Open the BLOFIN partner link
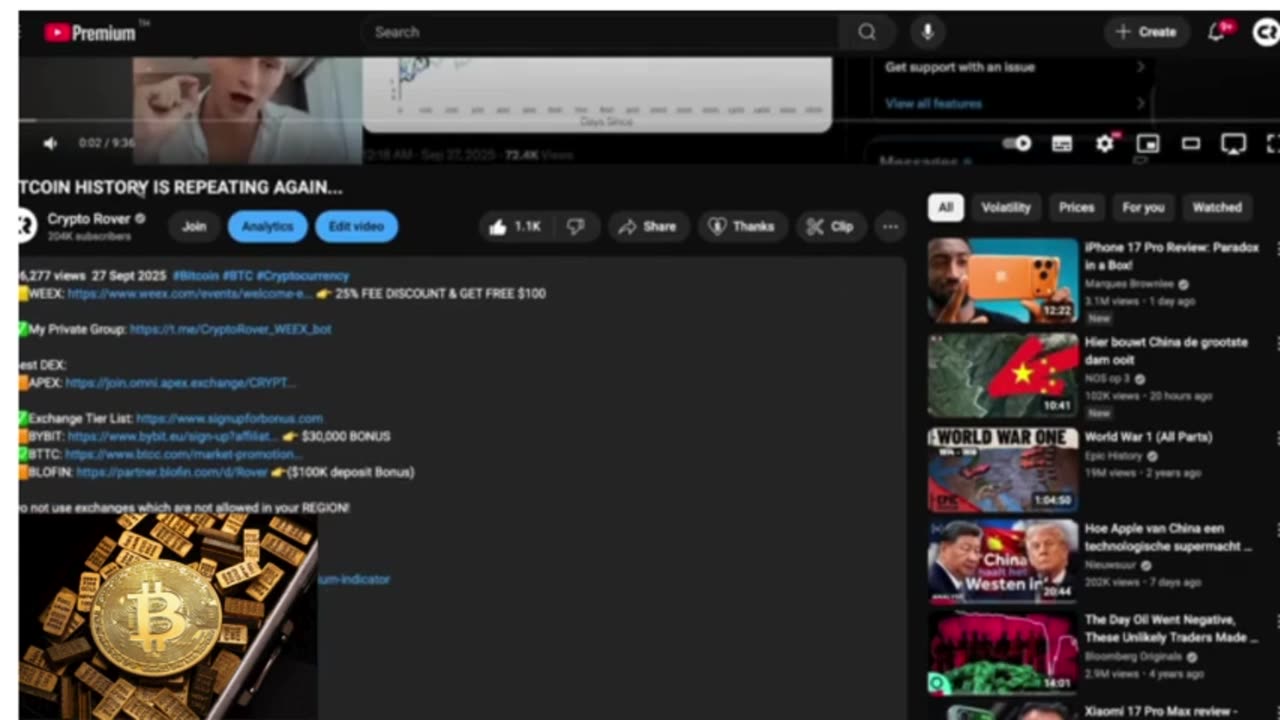This screenshot has width=1280, height=720. [172, 472]
